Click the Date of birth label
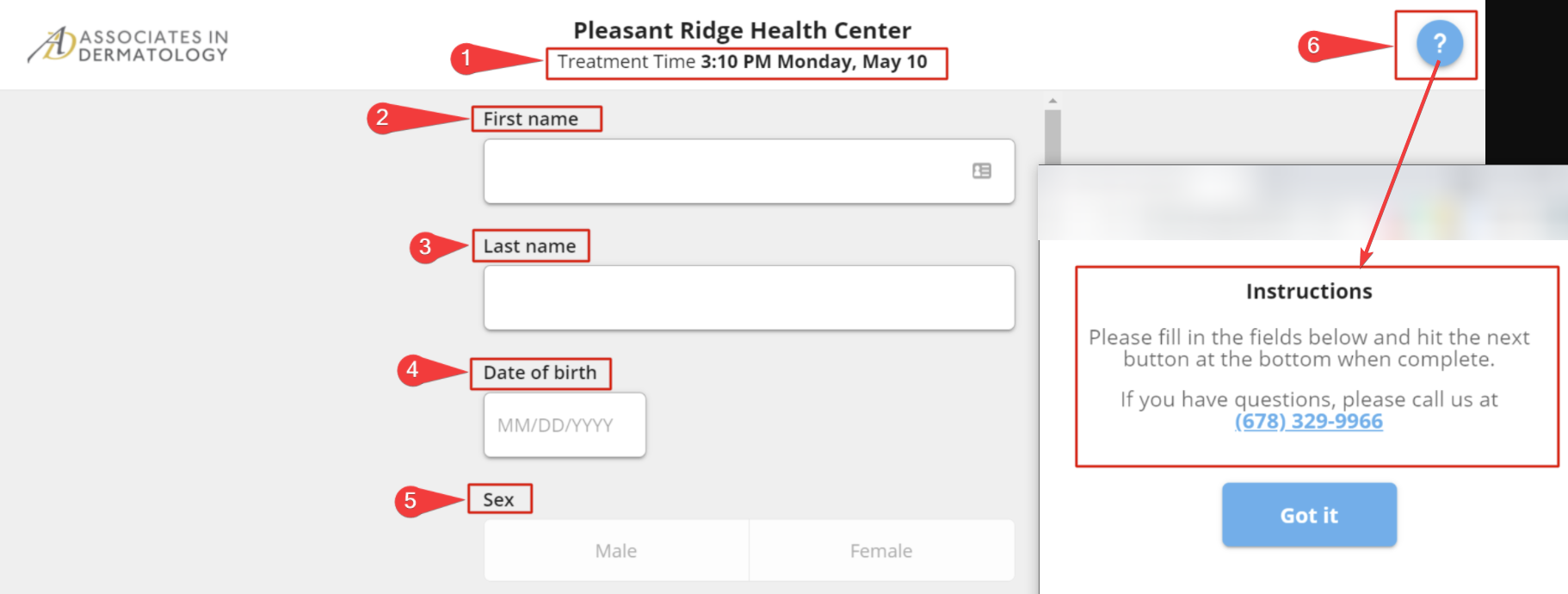Image resolution: width=1568 pixels, height=594 pixels. (x=540, y=373)
